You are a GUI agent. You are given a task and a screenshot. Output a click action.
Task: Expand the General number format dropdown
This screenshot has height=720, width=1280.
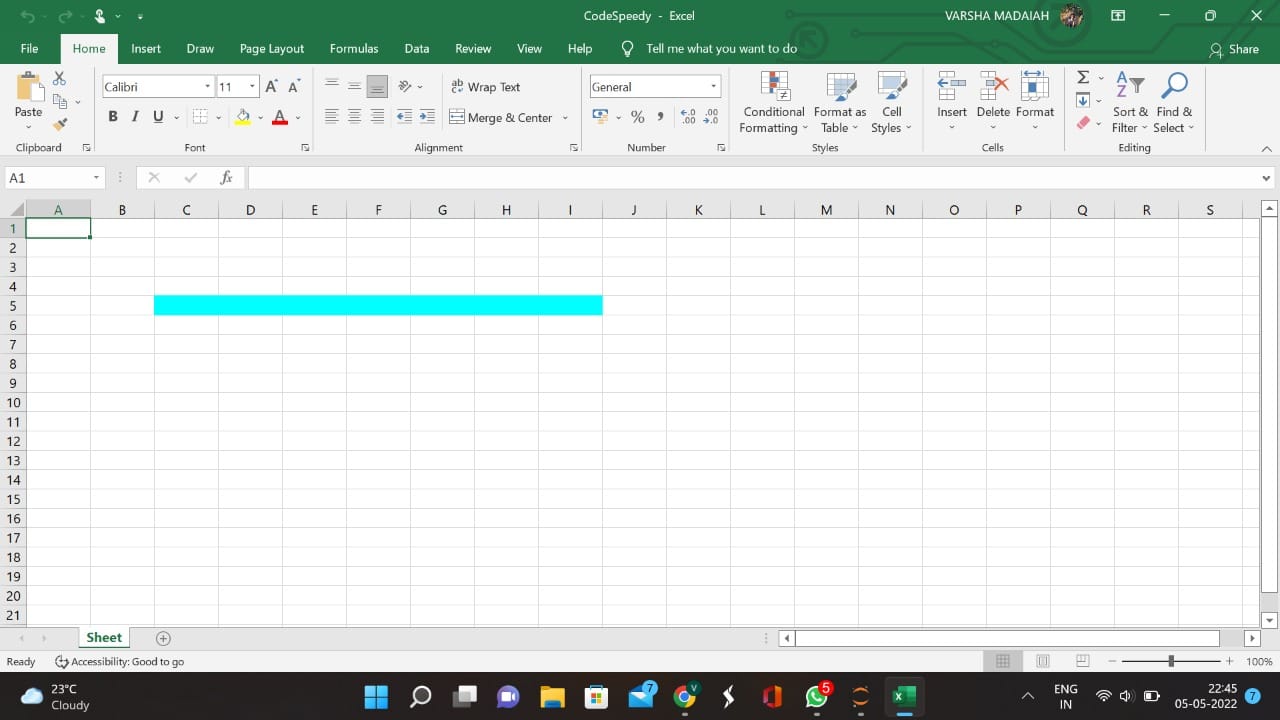point(713,87)
